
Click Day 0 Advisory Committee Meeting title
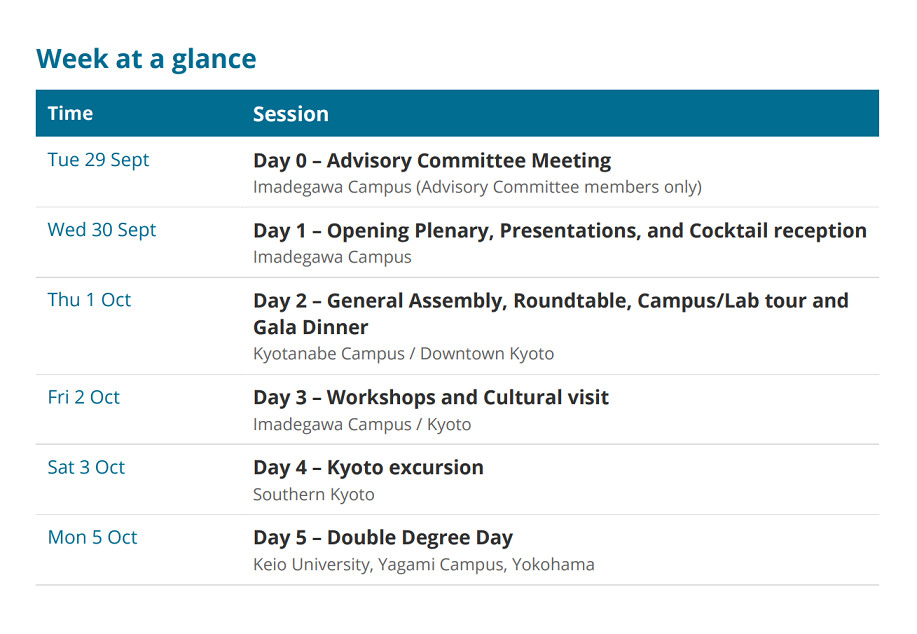pyautogui.click(x=432, y=161)
